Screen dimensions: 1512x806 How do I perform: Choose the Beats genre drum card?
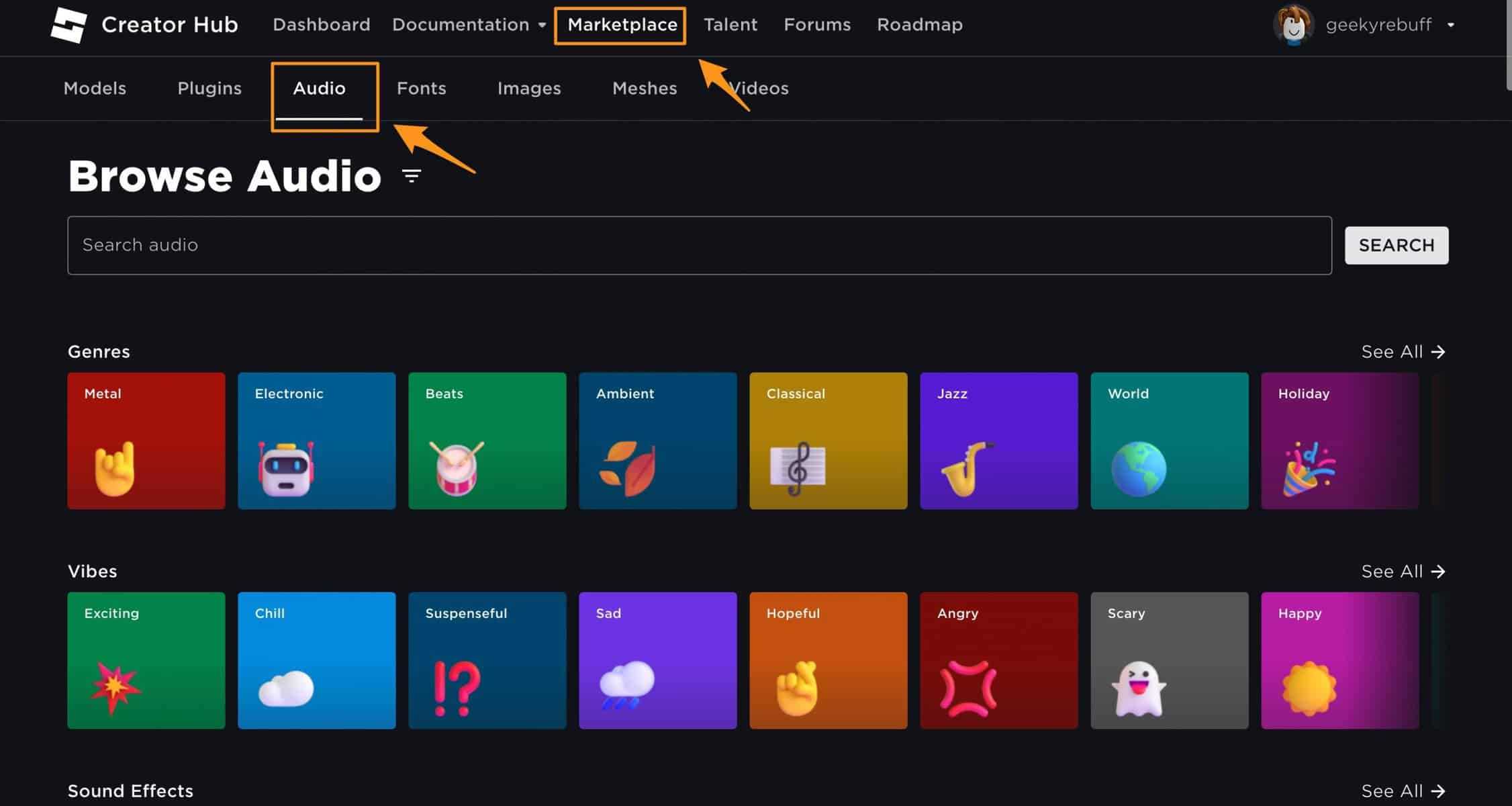[x=487, y=441]
